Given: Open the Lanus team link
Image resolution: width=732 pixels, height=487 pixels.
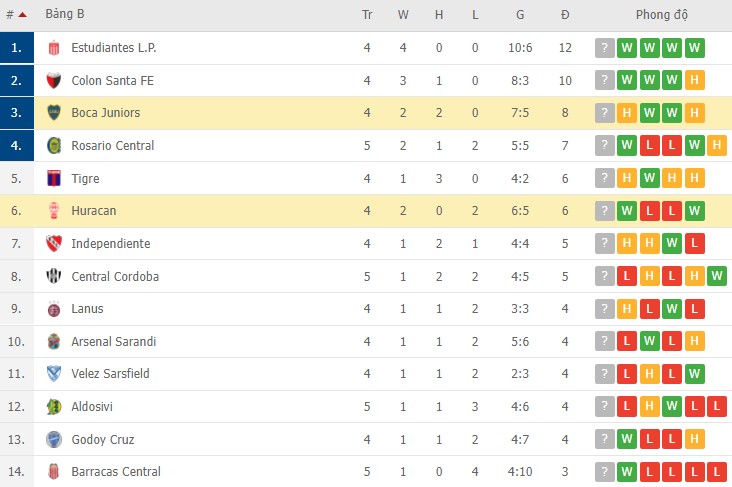Looking at the screenshot, I should (x=87, y=309).
